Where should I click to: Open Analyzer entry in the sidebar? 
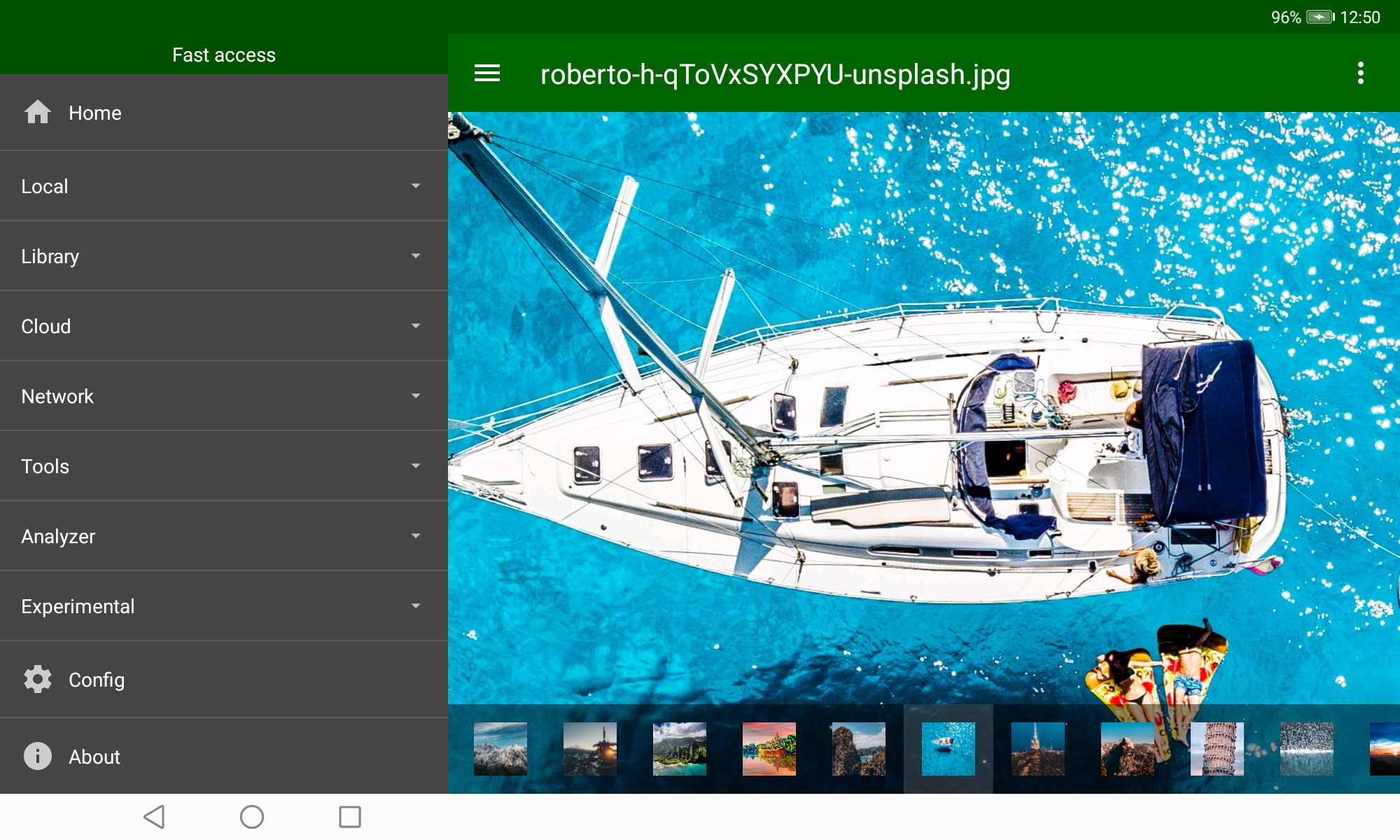pos(224,536)
